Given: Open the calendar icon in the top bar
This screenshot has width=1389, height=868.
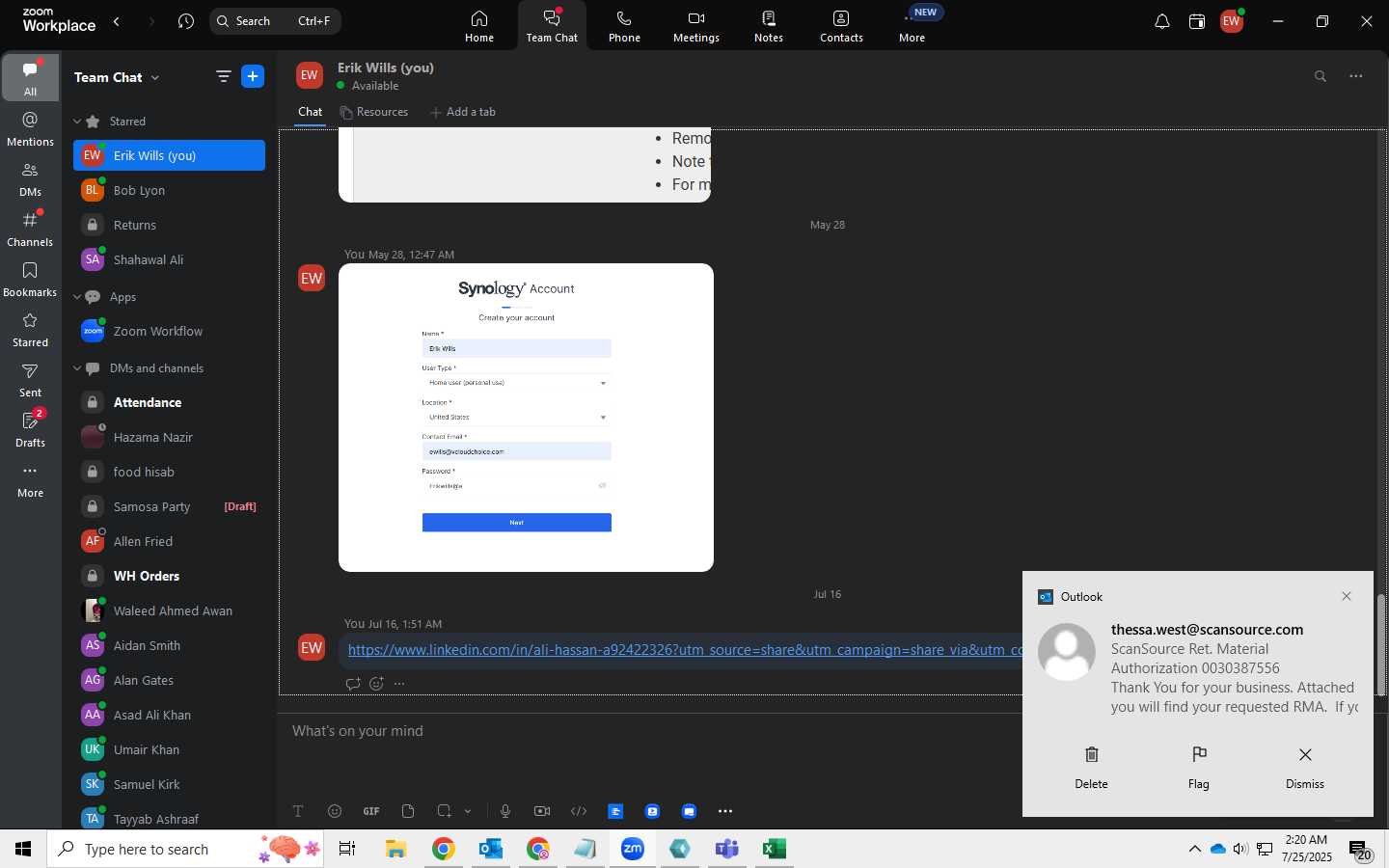Looking at the screenshot, I should click(1197, 21).
